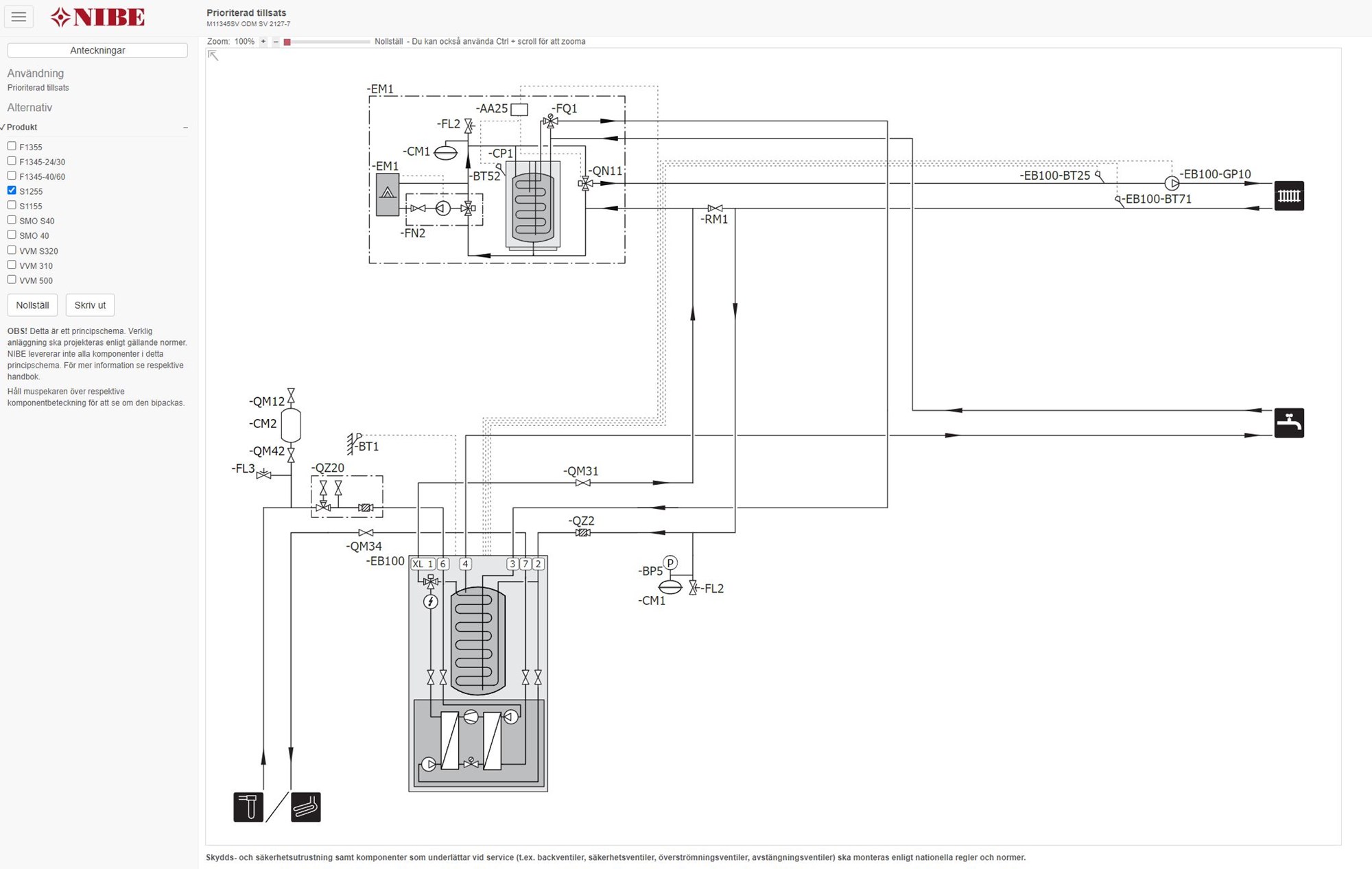Viewport: 1372px width, 869px height.
Task: Click the AA25 control box symbol
Action: click(519, 109)
